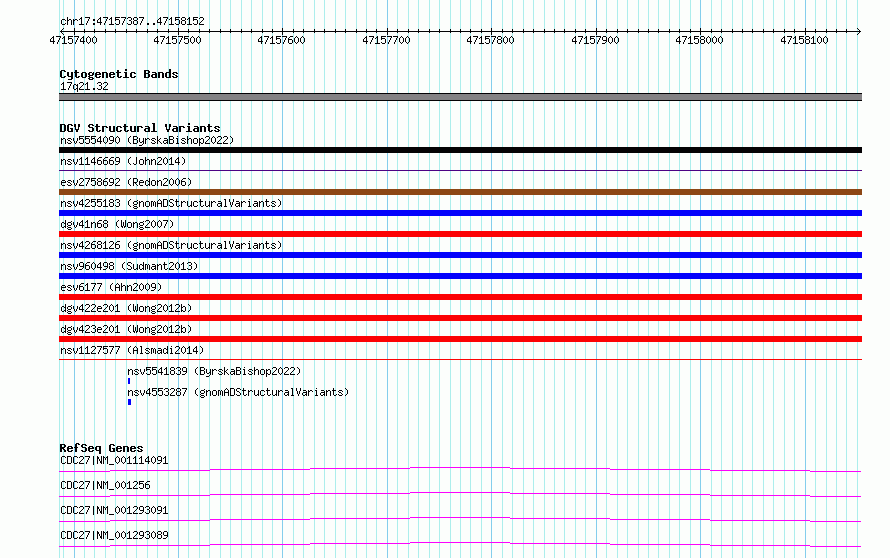Open variant dgv422e201 (Wong2012b) label
The image size is (890, 558).
(126, 308)
